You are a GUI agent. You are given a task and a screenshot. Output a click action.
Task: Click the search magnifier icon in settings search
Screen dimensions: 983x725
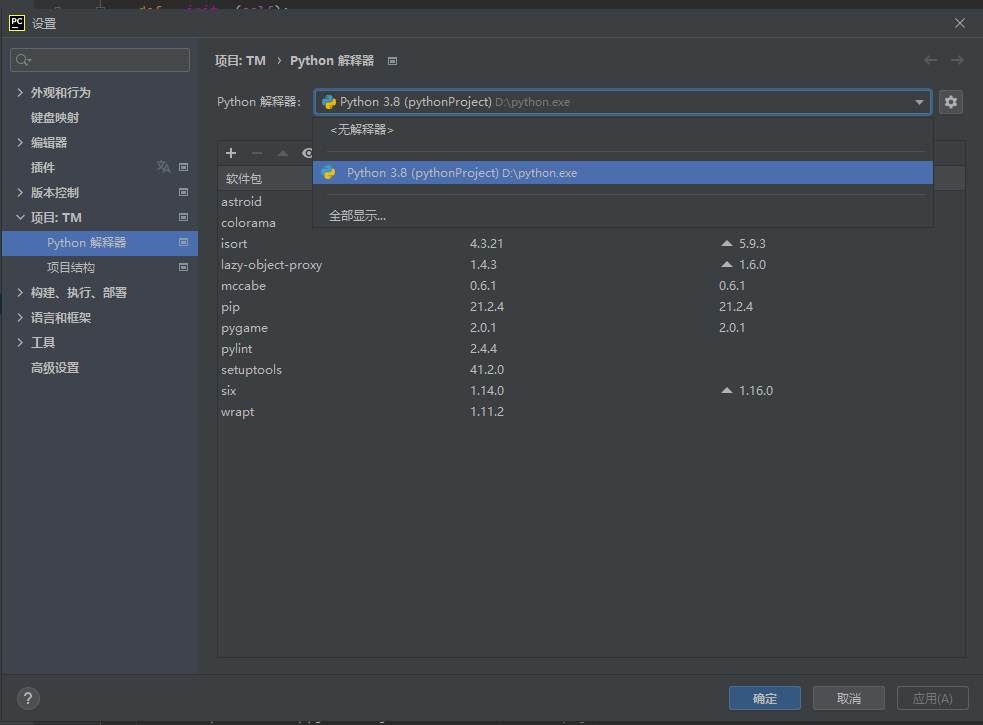click(x=23, y=60)
